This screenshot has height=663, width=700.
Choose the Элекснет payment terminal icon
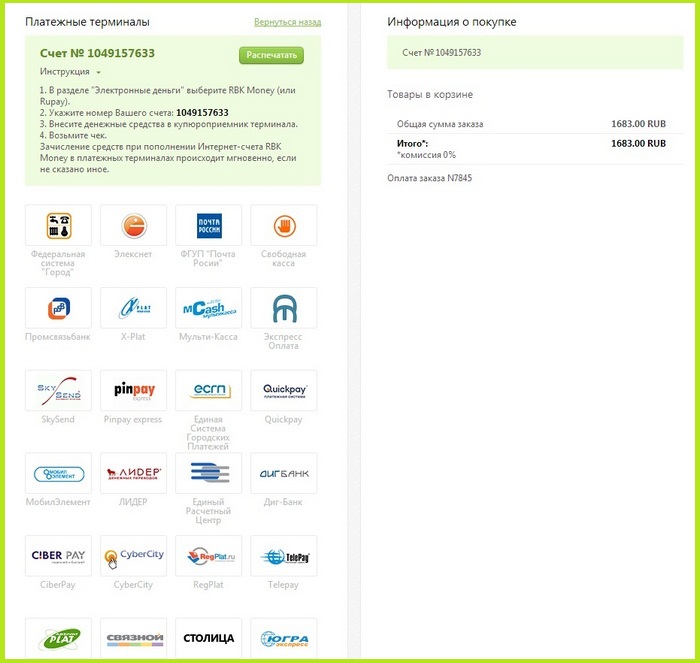133,225
